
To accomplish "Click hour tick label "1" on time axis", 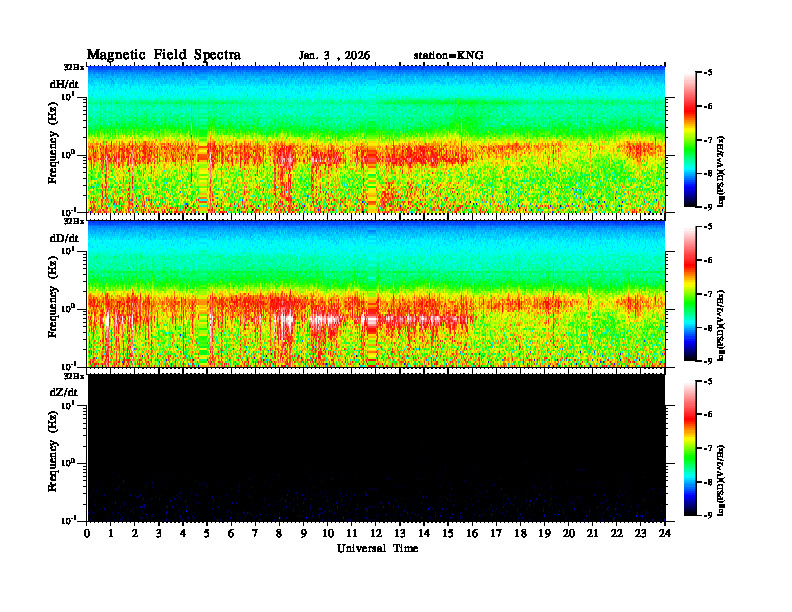I will tap(111, 533).
